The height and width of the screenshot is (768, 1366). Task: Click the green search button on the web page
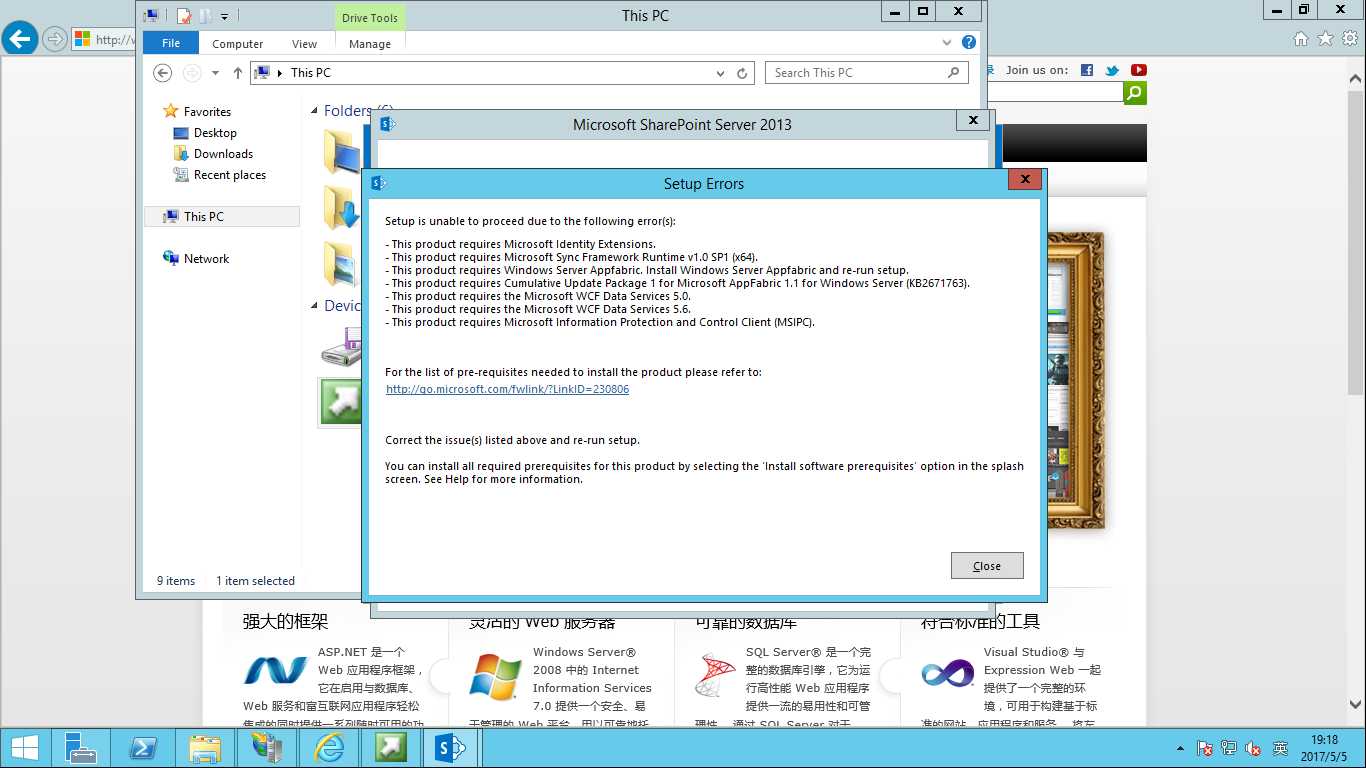[x=1135, y=93]
